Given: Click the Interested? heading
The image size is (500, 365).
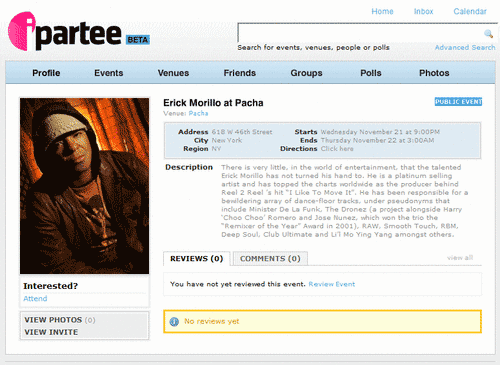Looking at the screenshot, I should point(51,286).
